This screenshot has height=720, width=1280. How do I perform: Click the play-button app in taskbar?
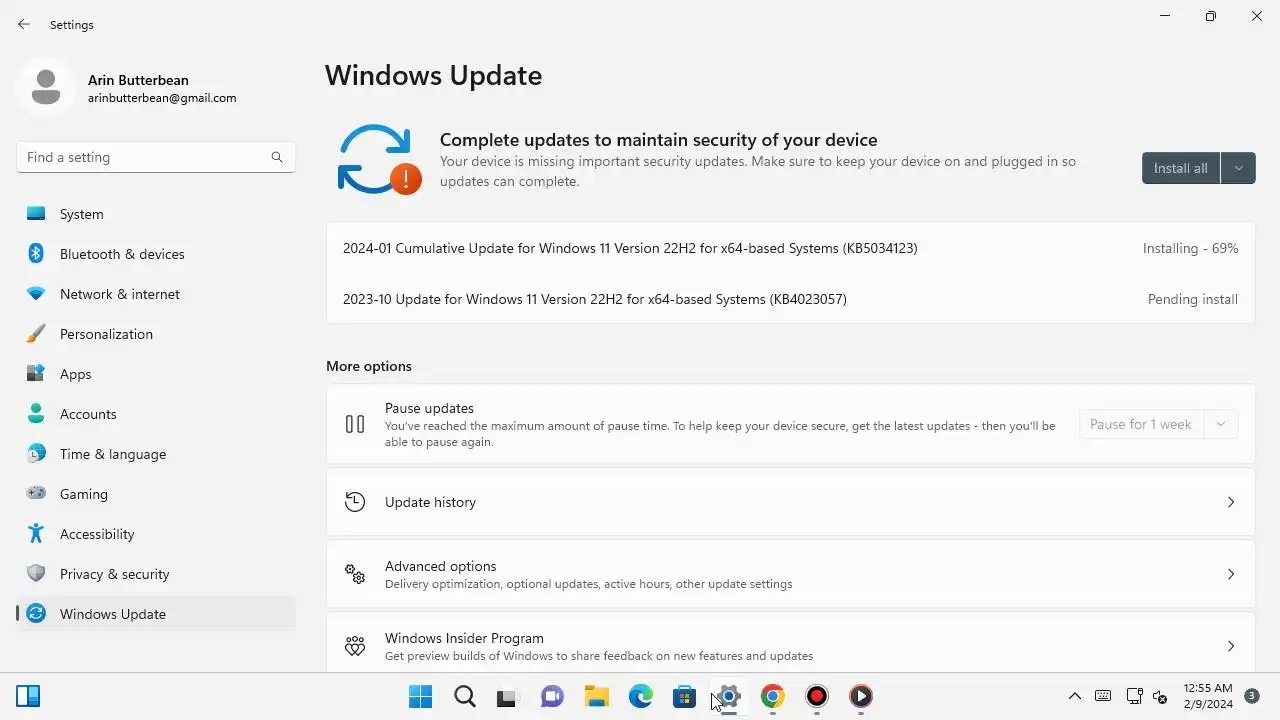(861, 696)
